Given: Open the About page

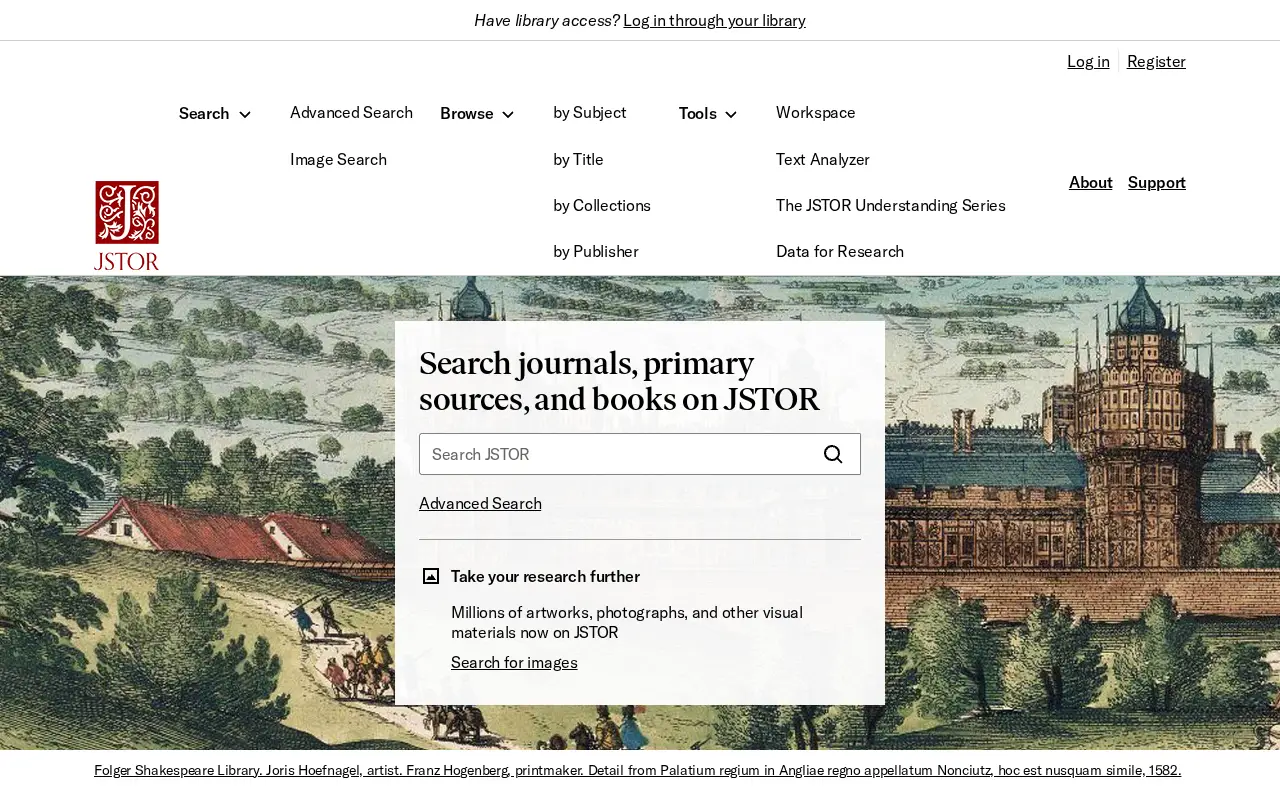Looking at the screenshot, I should tap(1091, 182).
